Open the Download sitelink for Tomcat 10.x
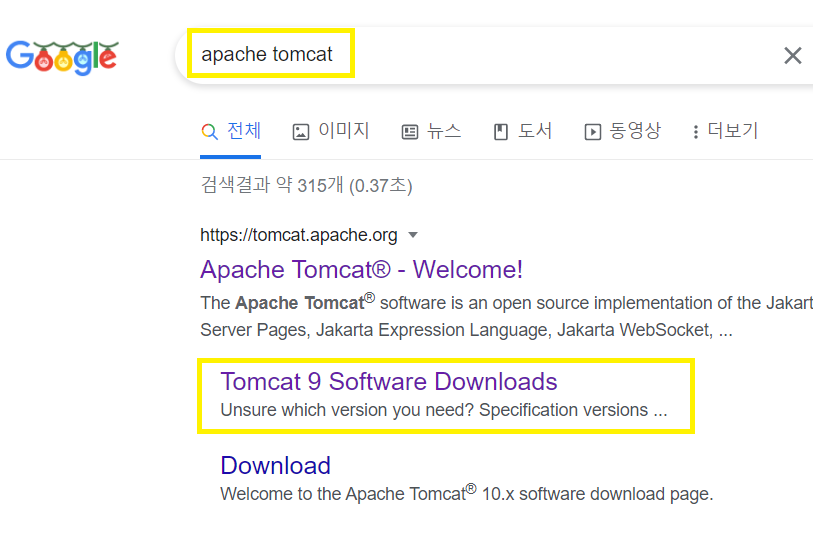The width and height of the screenshot is (813, 534). coord(275,466)
